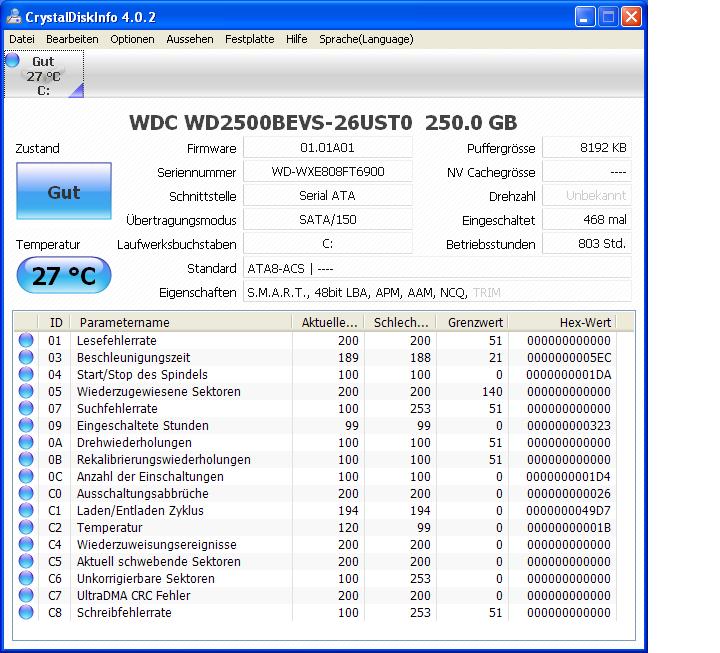The image size is (720, 653).
Task: Select the UltraDMA CRC Fehler row name
Action: tap(134, 596)
